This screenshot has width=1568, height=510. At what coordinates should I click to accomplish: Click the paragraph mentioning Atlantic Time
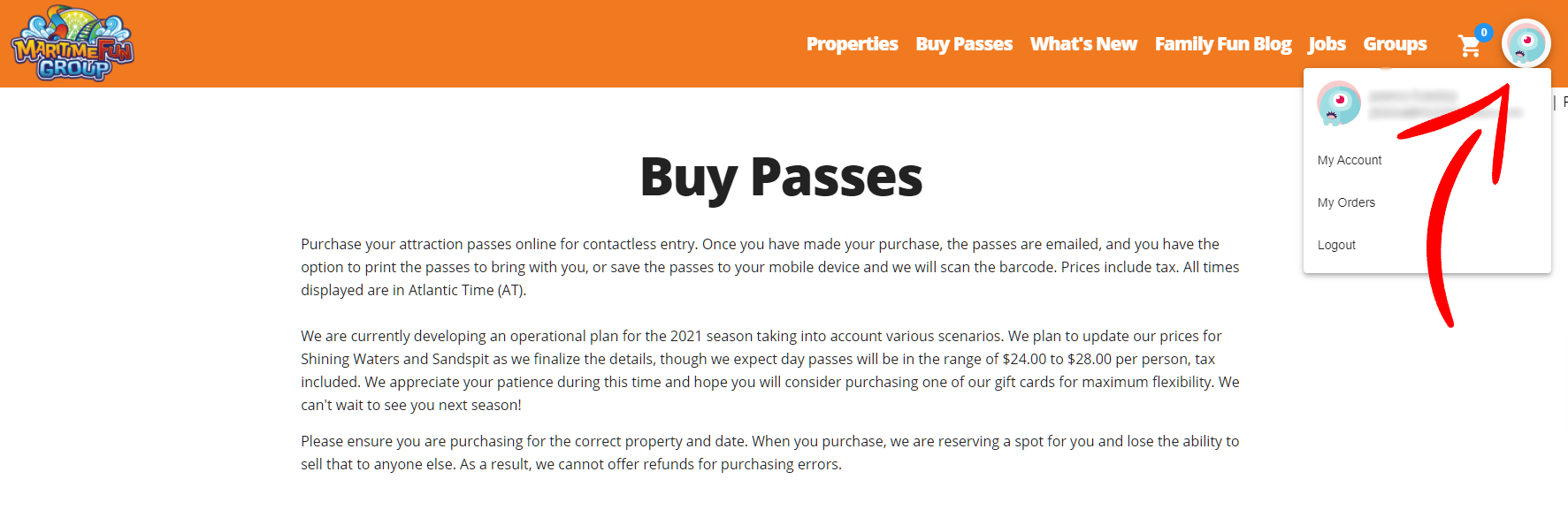tap(770, 267)
